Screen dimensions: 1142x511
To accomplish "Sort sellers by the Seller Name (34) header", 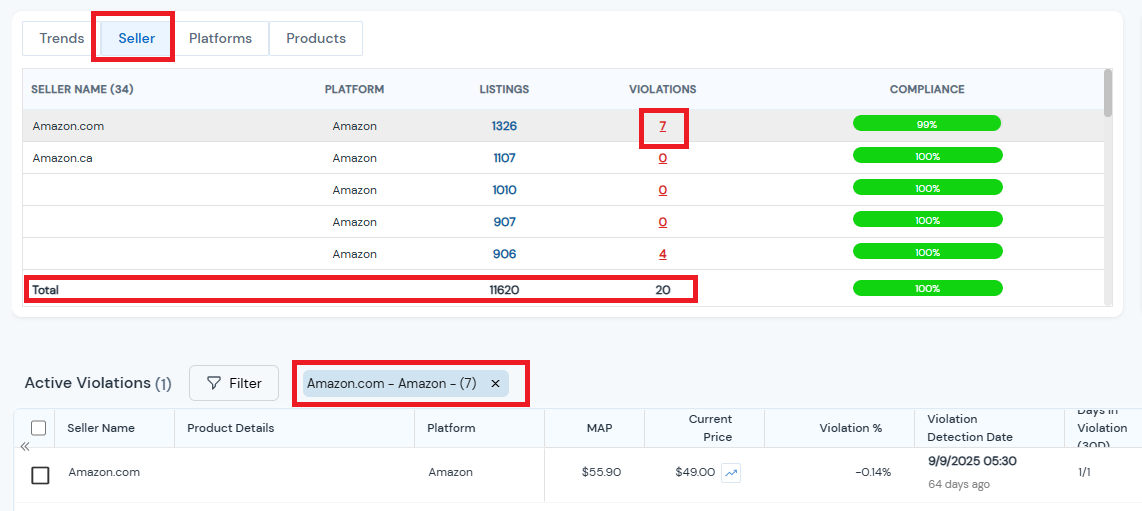I will (x=82, y=89).
